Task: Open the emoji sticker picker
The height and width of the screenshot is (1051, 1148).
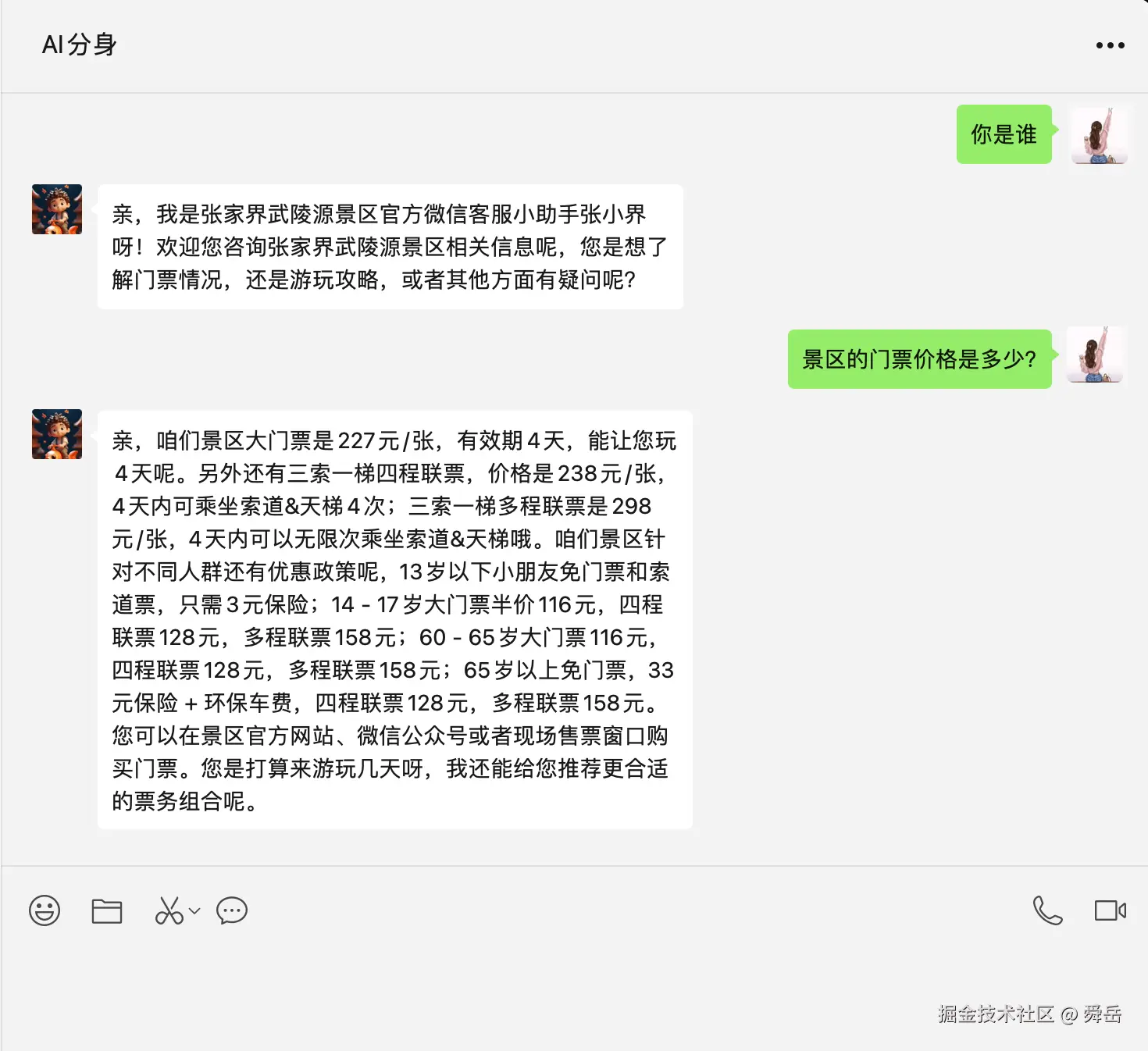Action: (45, 910)
